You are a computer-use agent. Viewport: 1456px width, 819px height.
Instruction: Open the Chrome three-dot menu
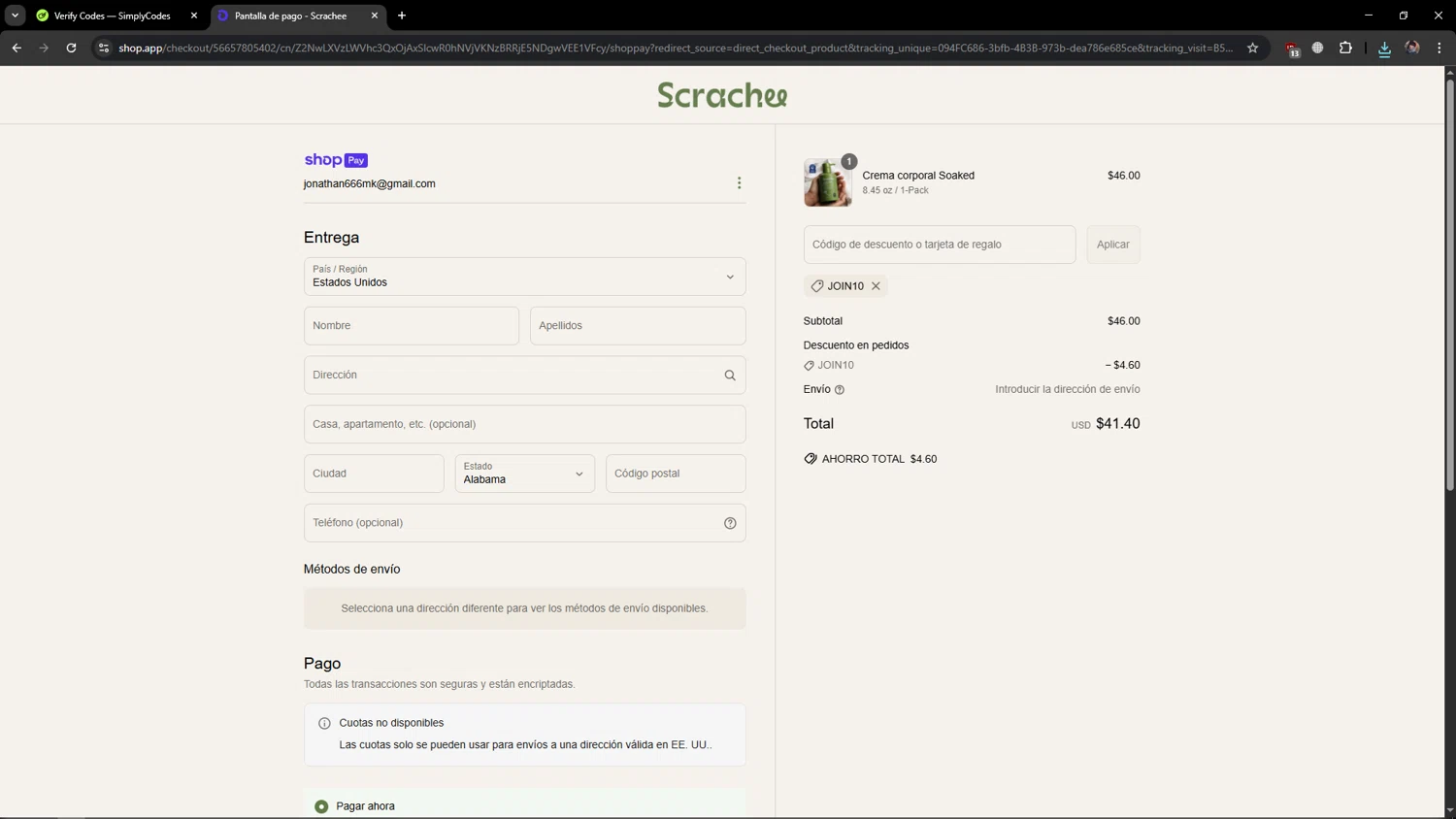(x=1439, y=48)
